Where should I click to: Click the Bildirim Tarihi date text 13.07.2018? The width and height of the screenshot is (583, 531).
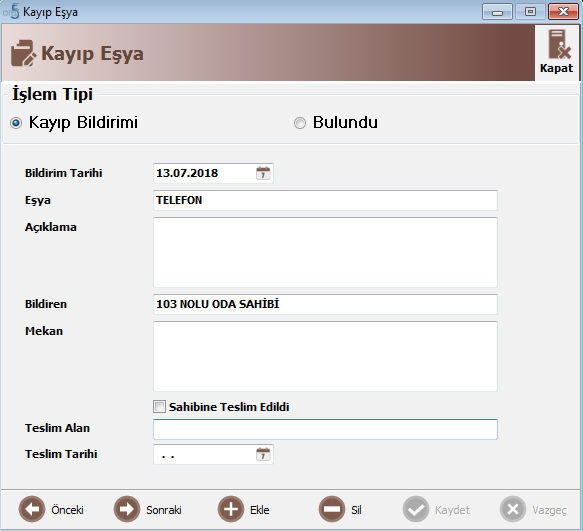click(x=187, y=173)
